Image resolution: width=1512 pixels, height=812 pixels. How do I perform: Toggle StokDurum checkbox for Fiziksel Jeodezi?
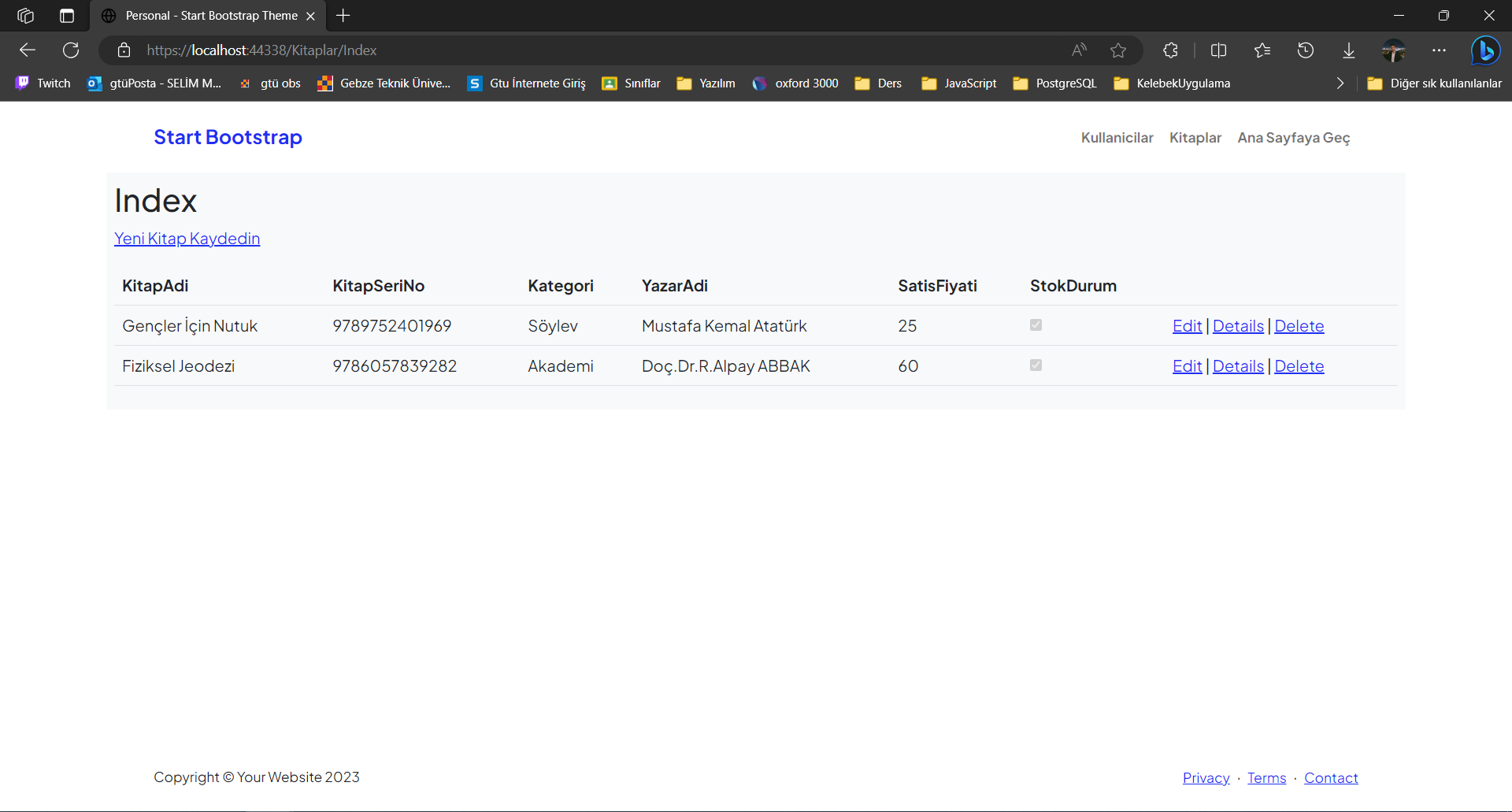(x=1036, y=365)
